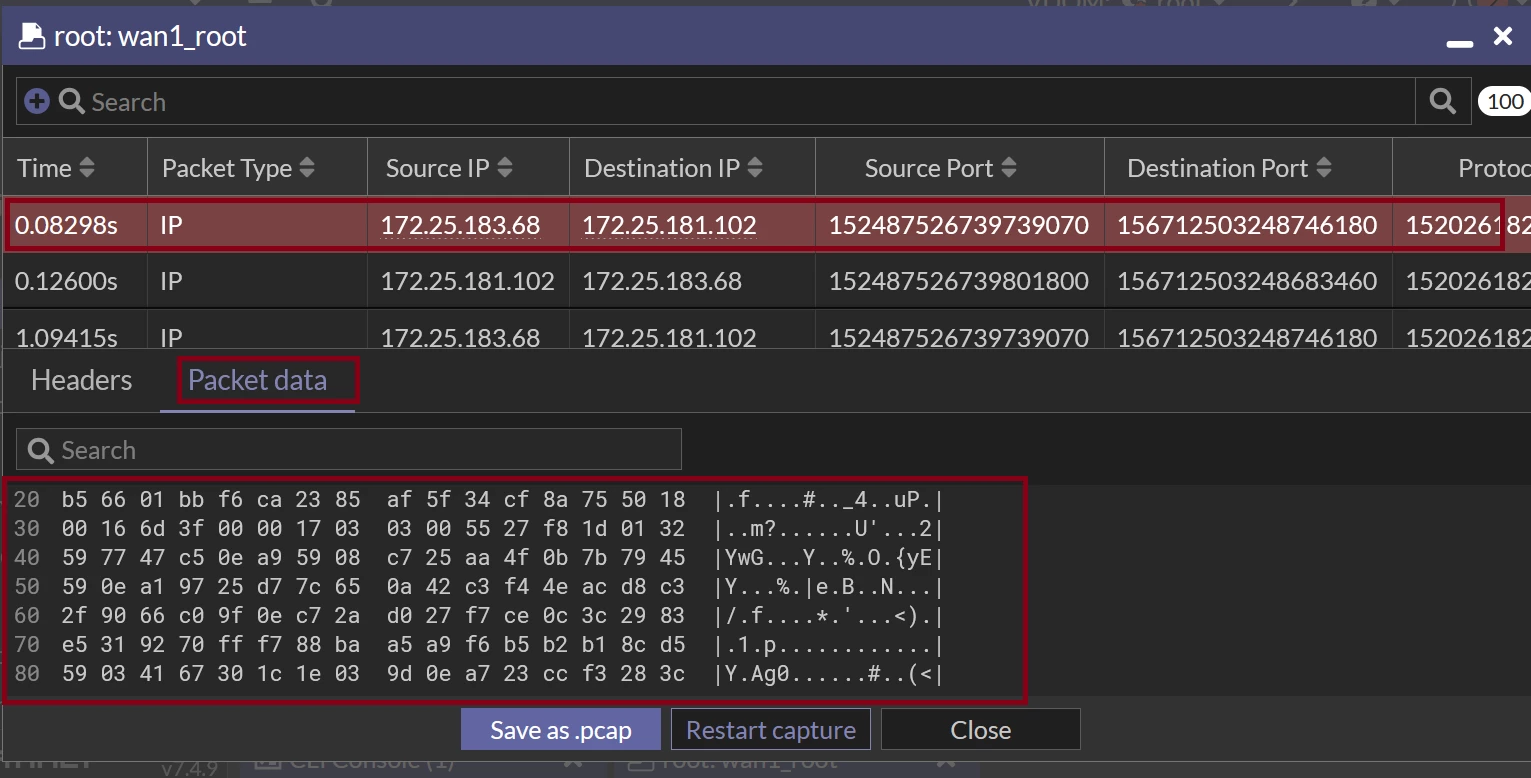The height and width of the screenshot is (778, 1531).
Task: Switch to the Headers tab
Action: coord(82,380)
